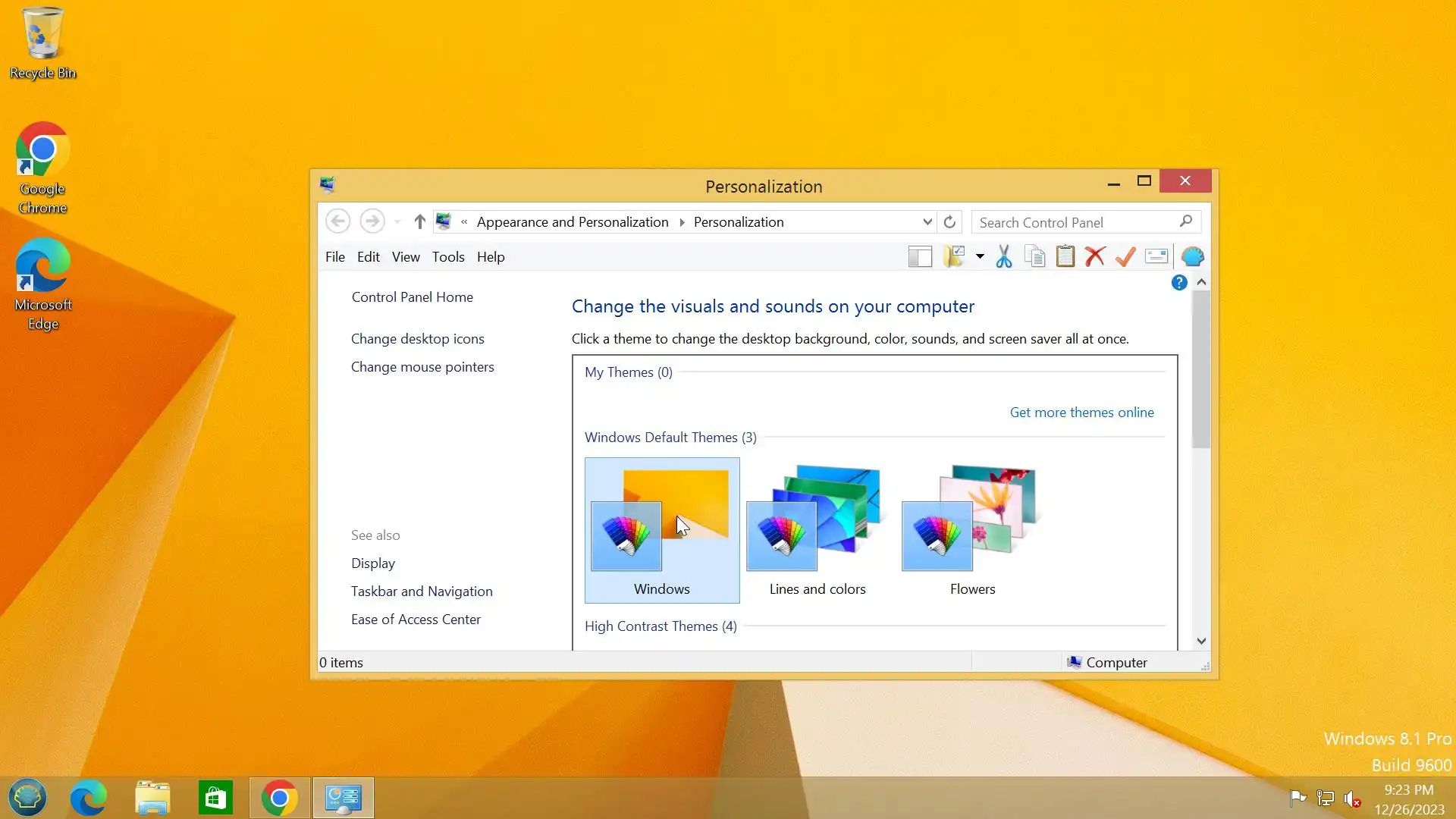Viewport: 1456px width, 819px height.
Task: Click the Refresh button beside address bar
Action: 949,222
